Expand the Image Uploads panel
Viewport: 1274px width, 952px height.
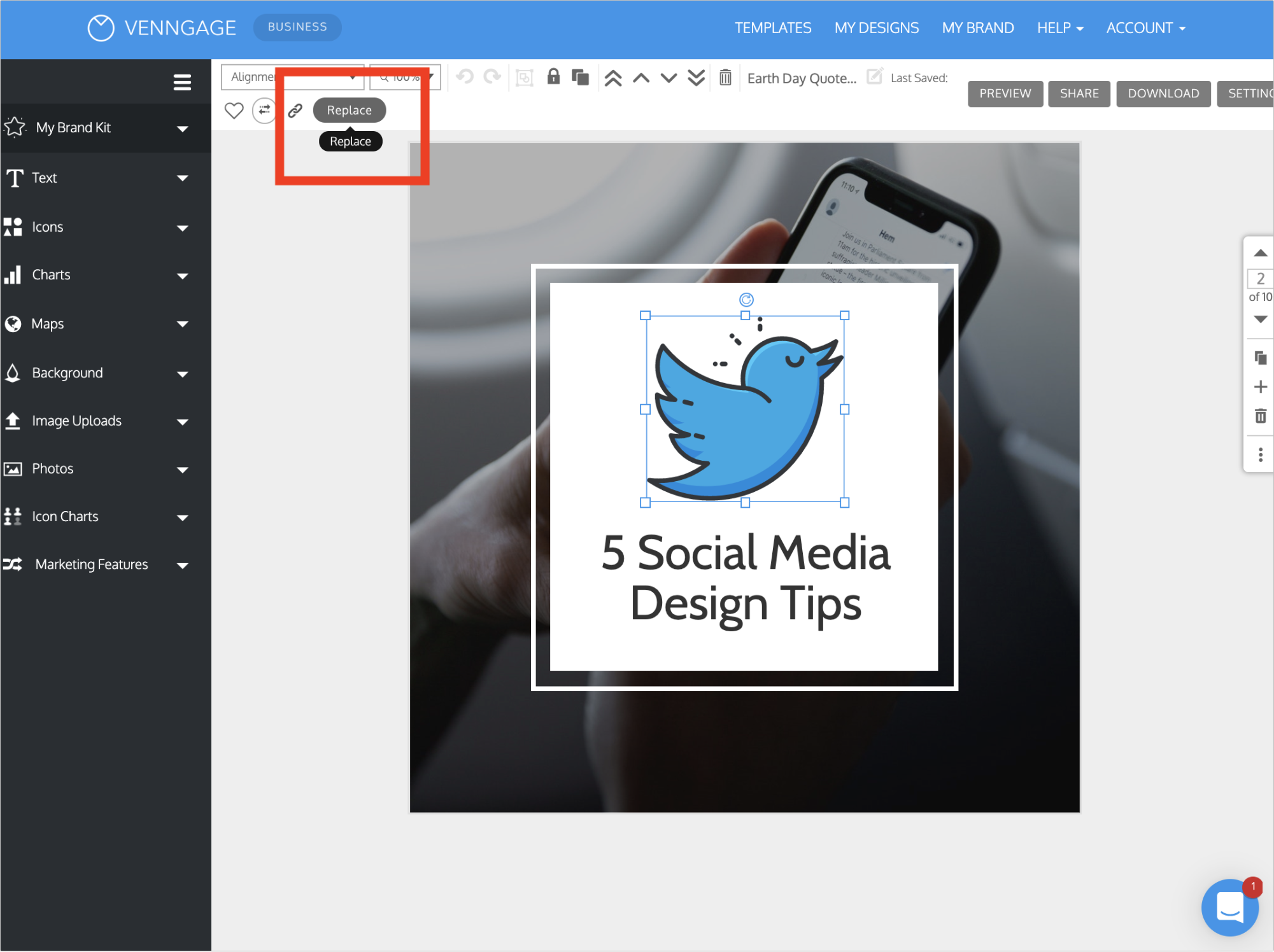pyautogui.click(x=105, y=421)
